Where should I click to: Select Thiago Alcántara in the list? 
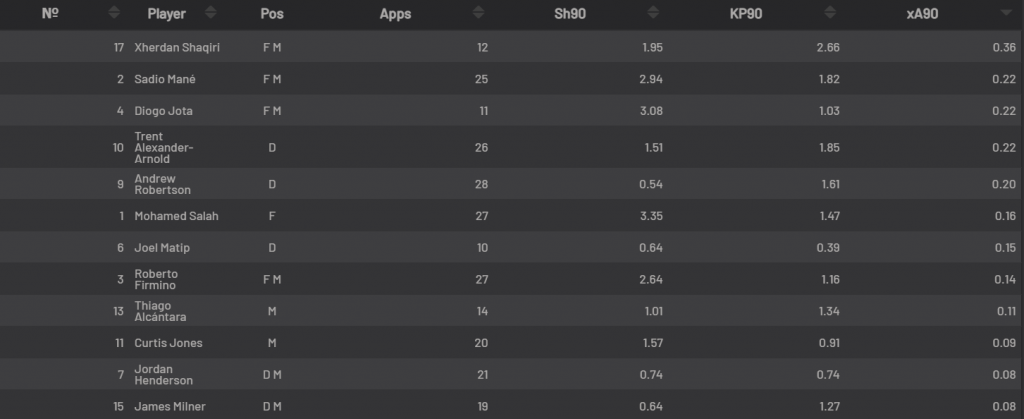160,311
